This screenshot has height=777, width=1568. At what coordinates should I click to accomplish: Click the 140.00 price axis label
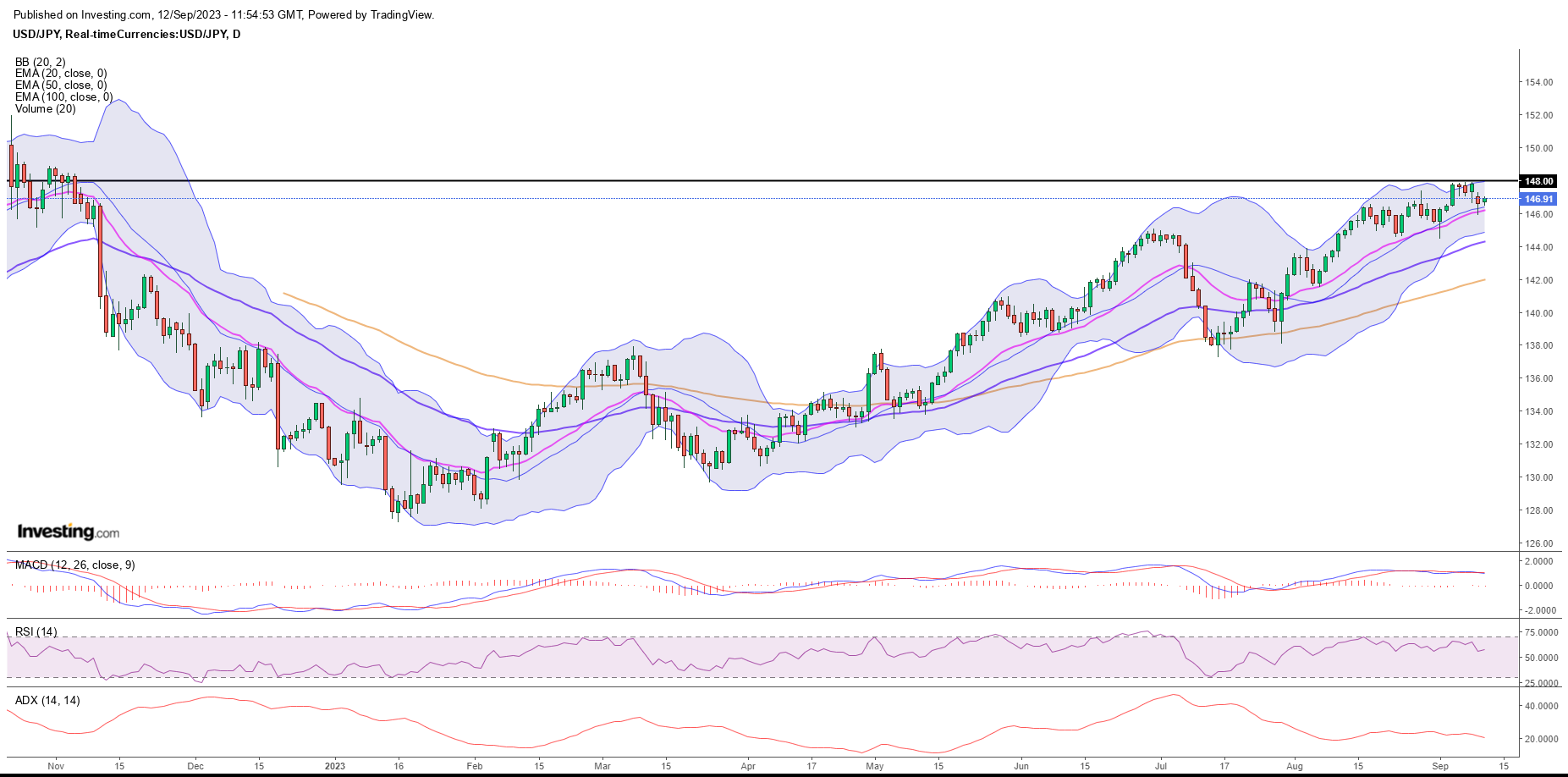(x=1539, y=313)
